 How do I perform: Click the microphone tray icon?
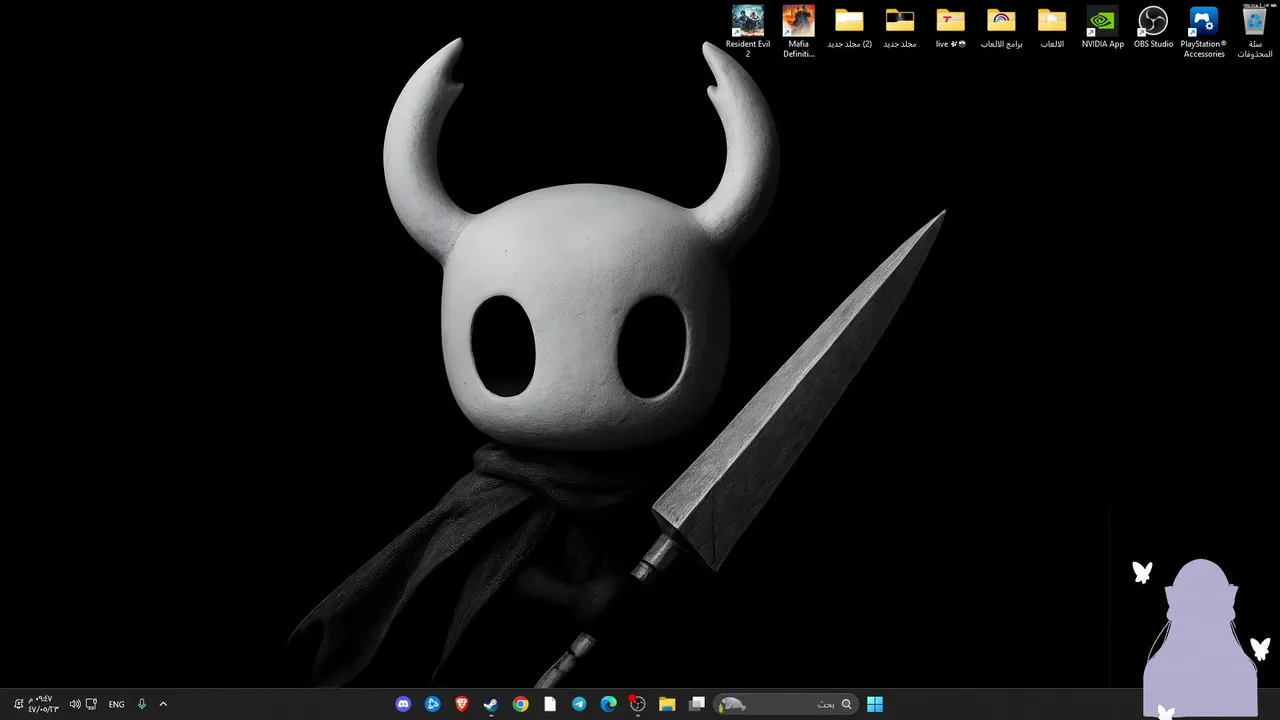(142, 704)
